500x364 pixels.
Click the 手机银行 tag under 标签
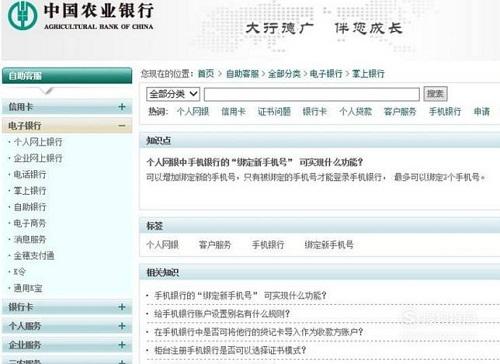(268, 245)
